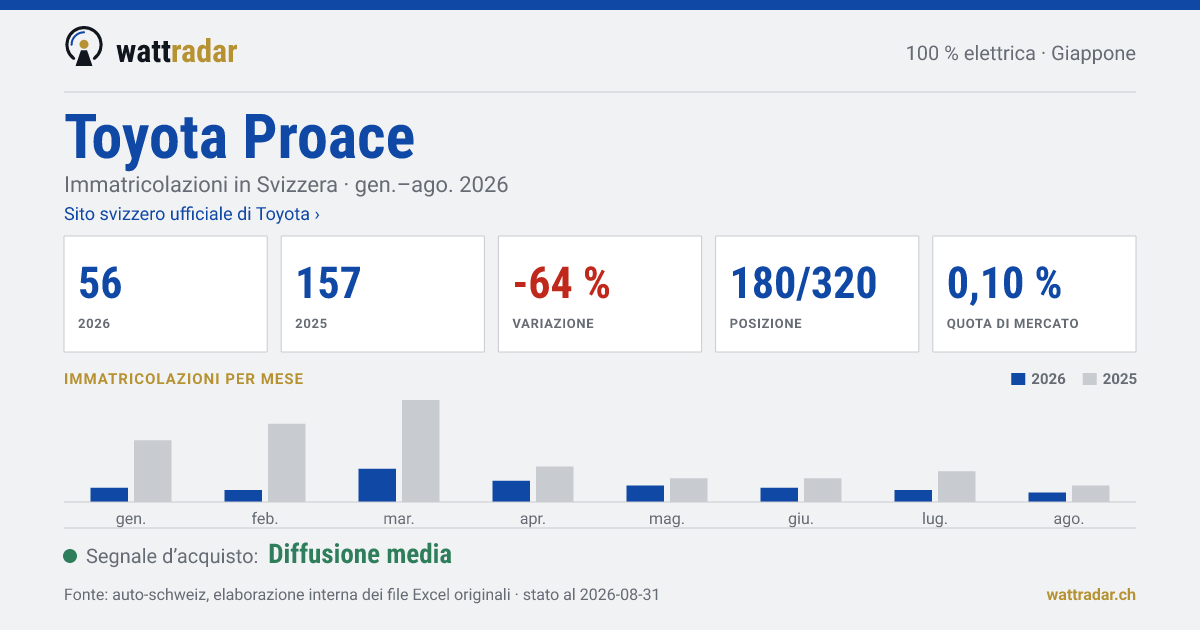
Task: Click the wattradar radar logo icon
Action: (83, 47)
